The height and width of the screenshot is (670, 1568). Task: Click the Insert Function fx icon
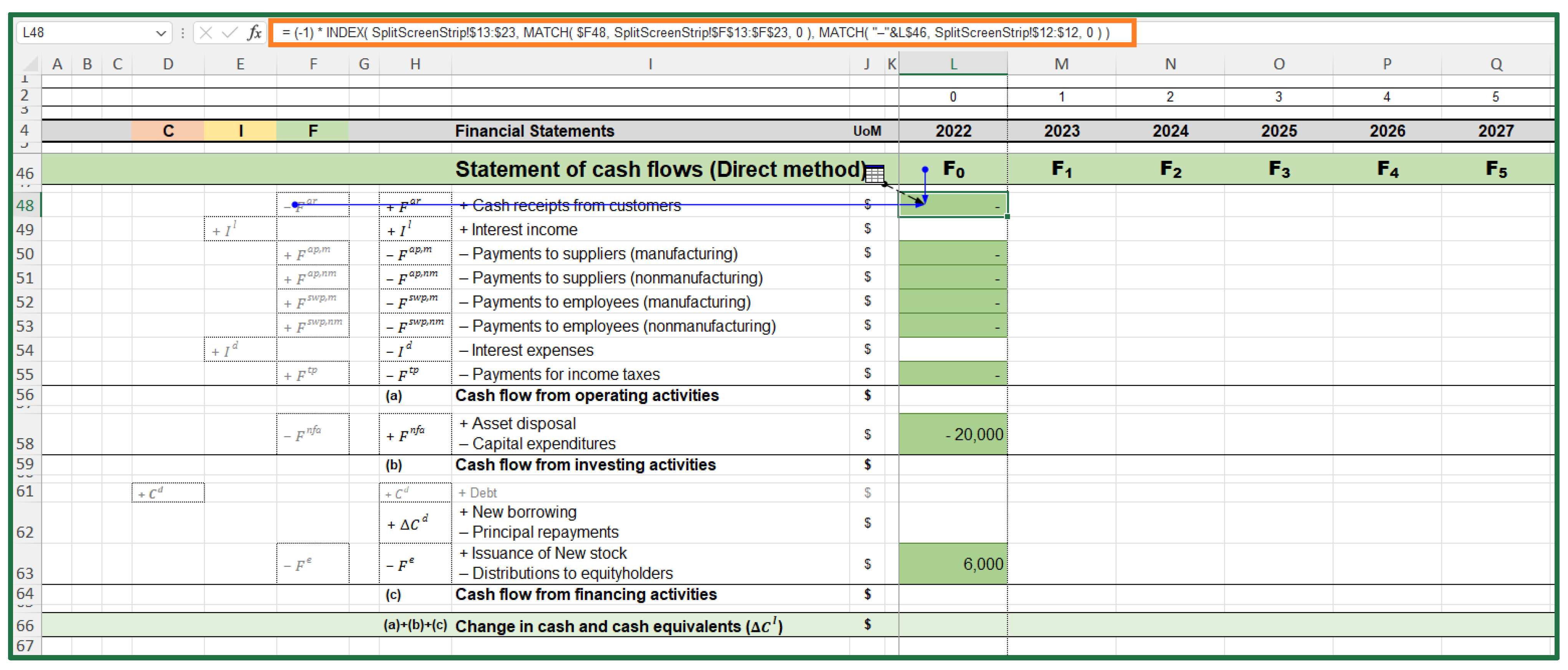tap(254, 33)
